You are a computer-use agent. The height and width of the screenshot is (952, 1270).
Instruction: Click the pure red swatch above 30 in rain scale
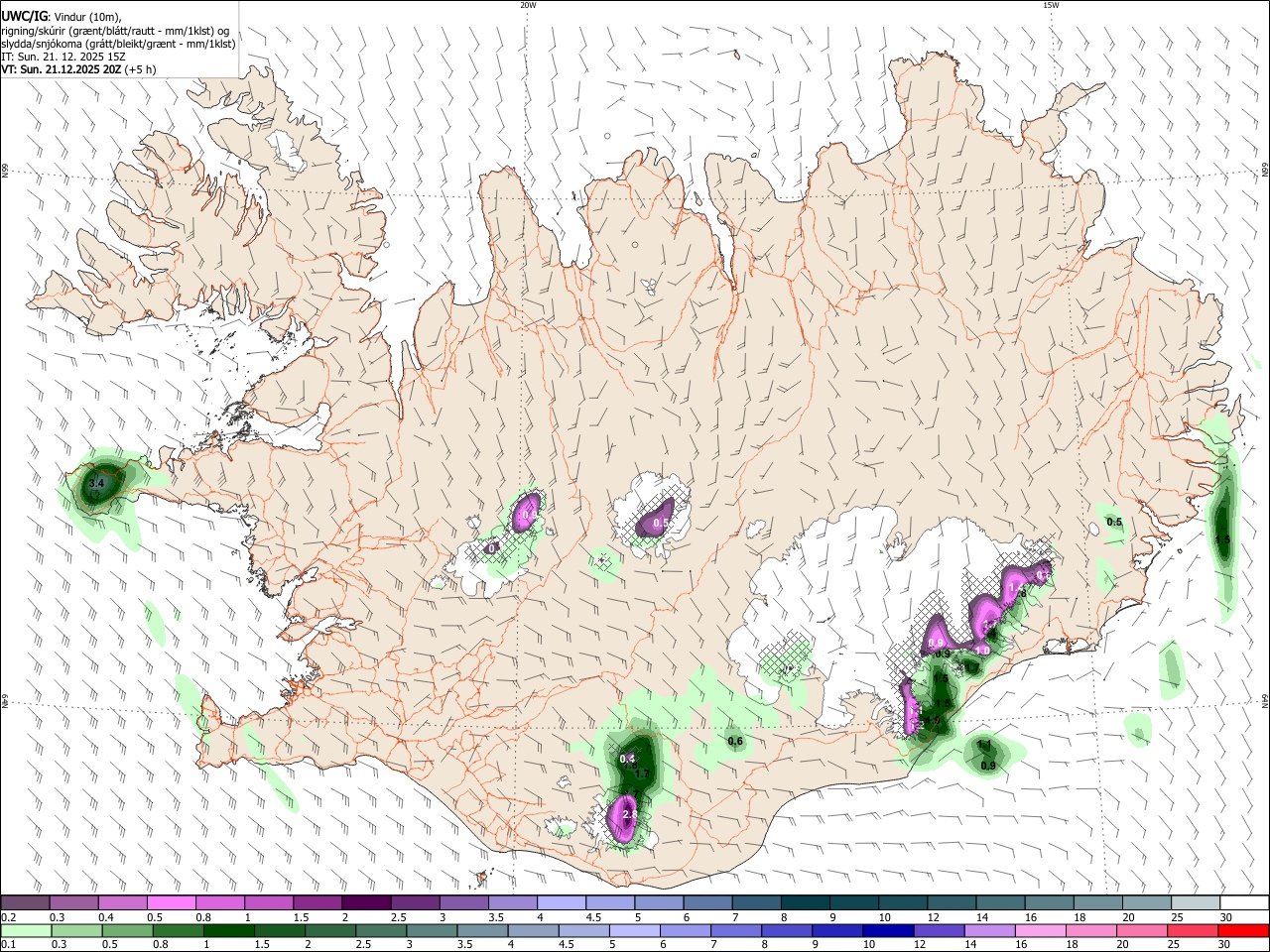coord(1244,930)
